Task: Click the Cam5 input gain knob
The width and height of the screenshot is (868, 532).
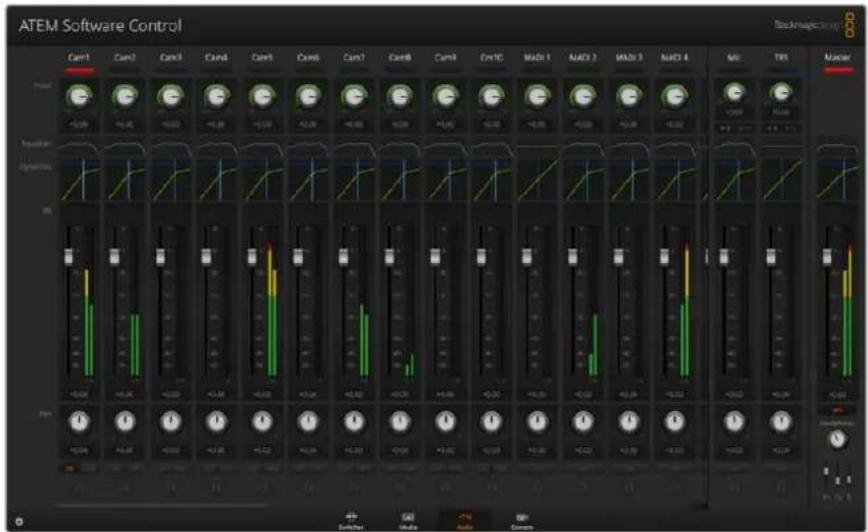Action: 262,96
